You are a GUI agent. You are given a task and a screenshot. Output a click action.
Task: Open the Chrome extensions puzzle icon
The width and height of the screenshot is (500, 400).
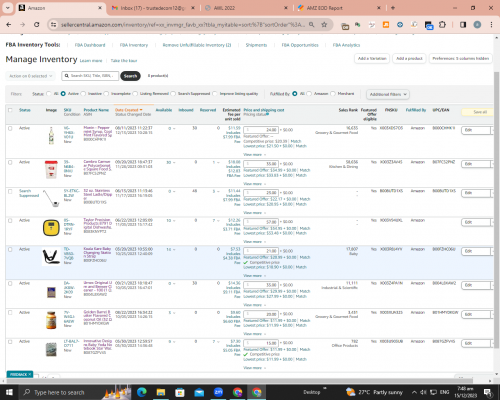pos(442,25)
